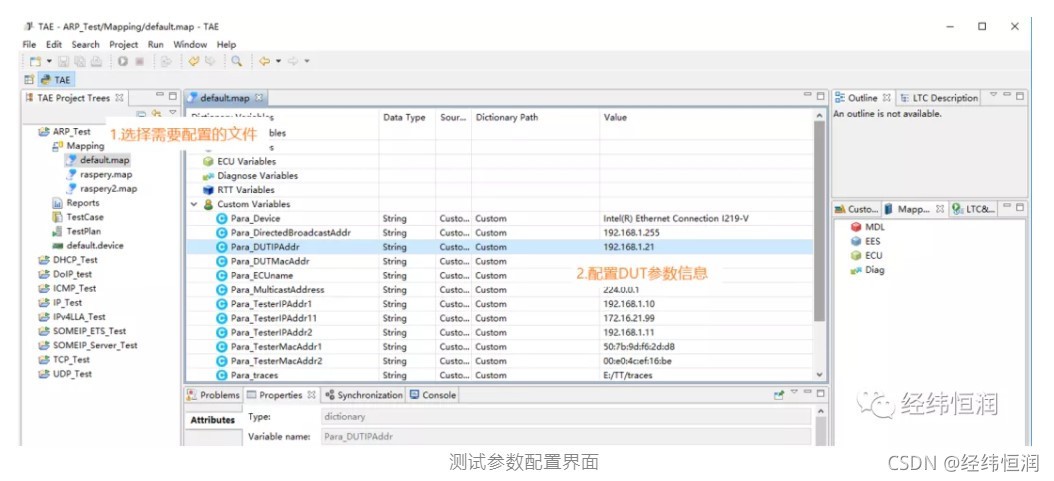Click the Print toolbar icon
Viewport: 1054px width, 481px height.
click(x=96, y=61)
